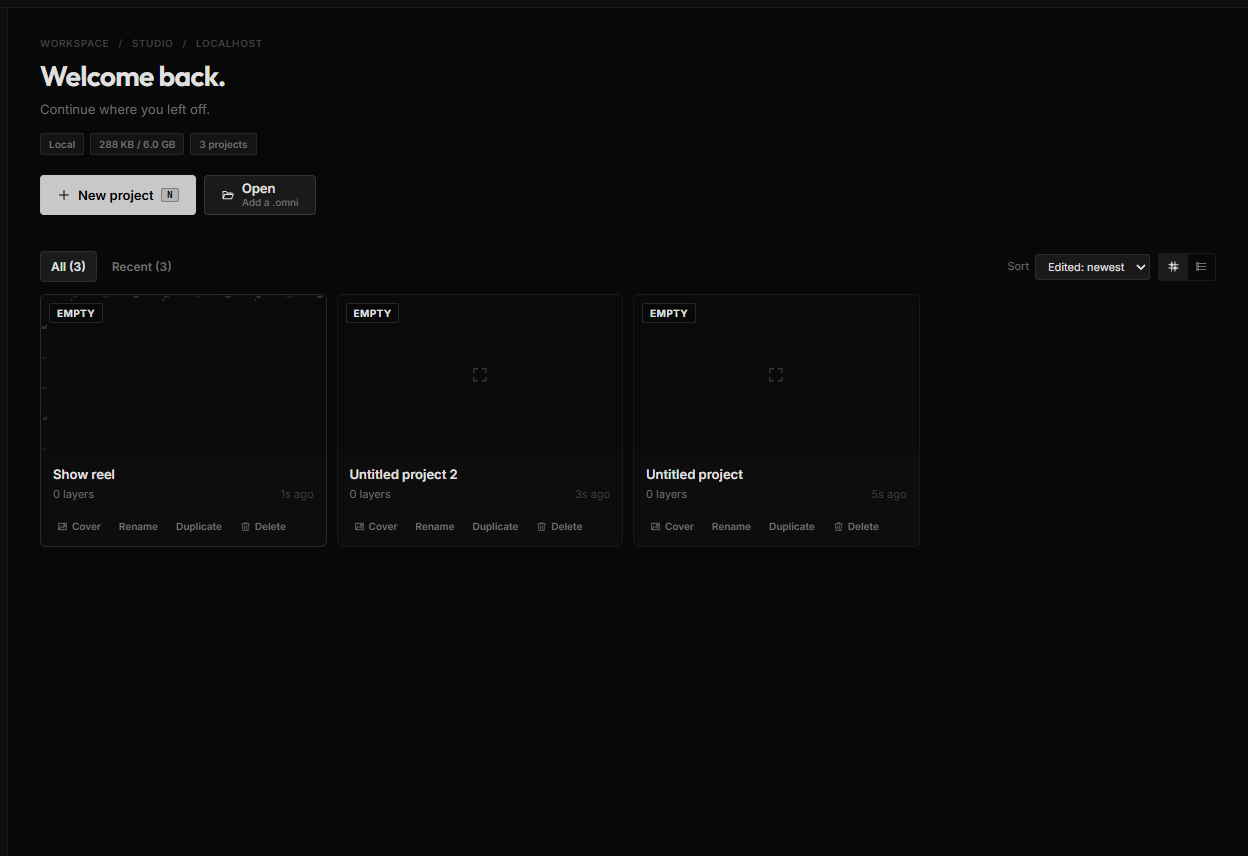The width and height of the screenshot is (1248, 856).
Task: Select the Recent (3) tab
Action: (x=141, y=267)
